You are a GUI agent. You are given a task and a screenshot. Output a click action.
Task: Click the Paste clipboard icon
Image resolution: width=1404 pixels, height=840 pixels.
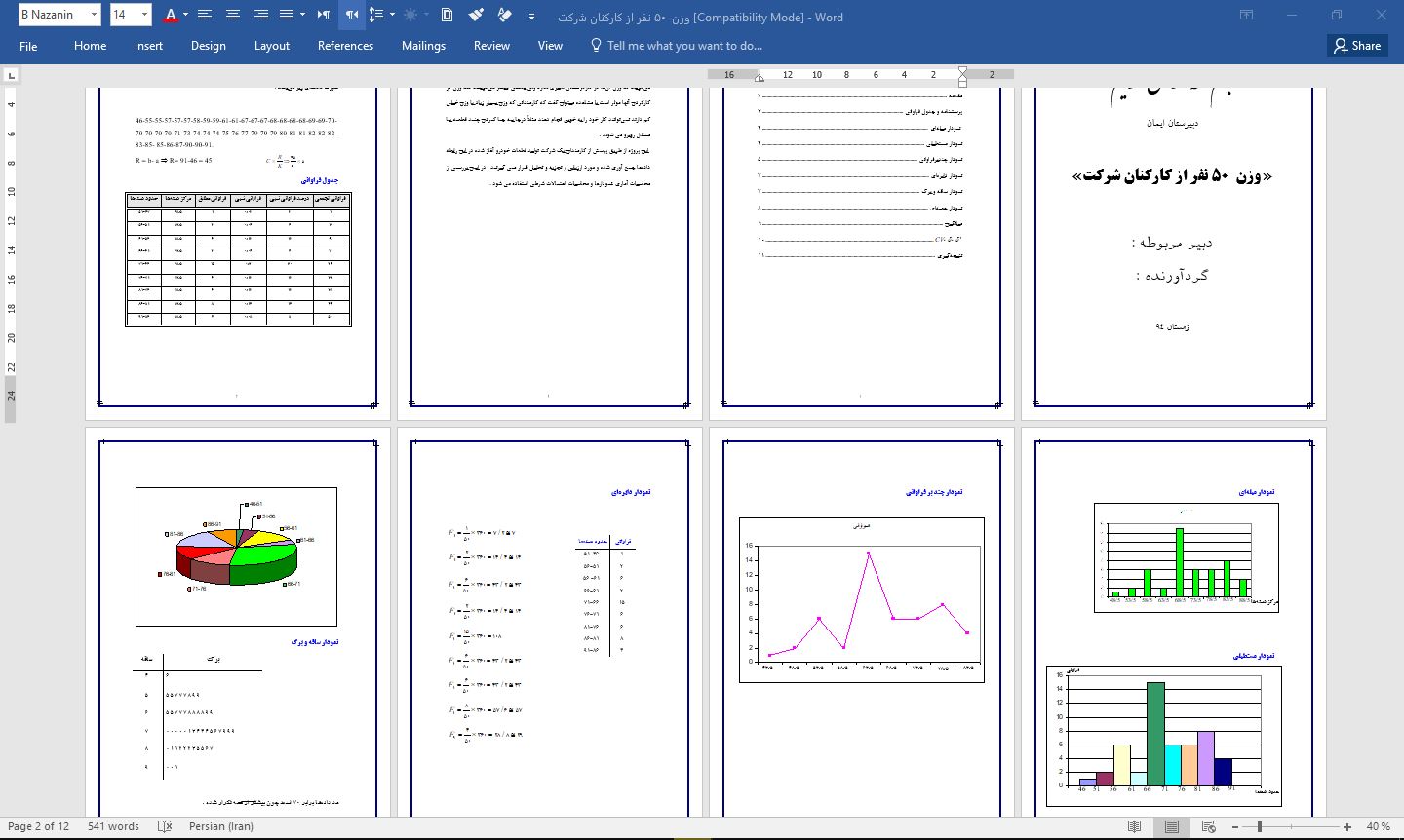(x=447, y=15)
